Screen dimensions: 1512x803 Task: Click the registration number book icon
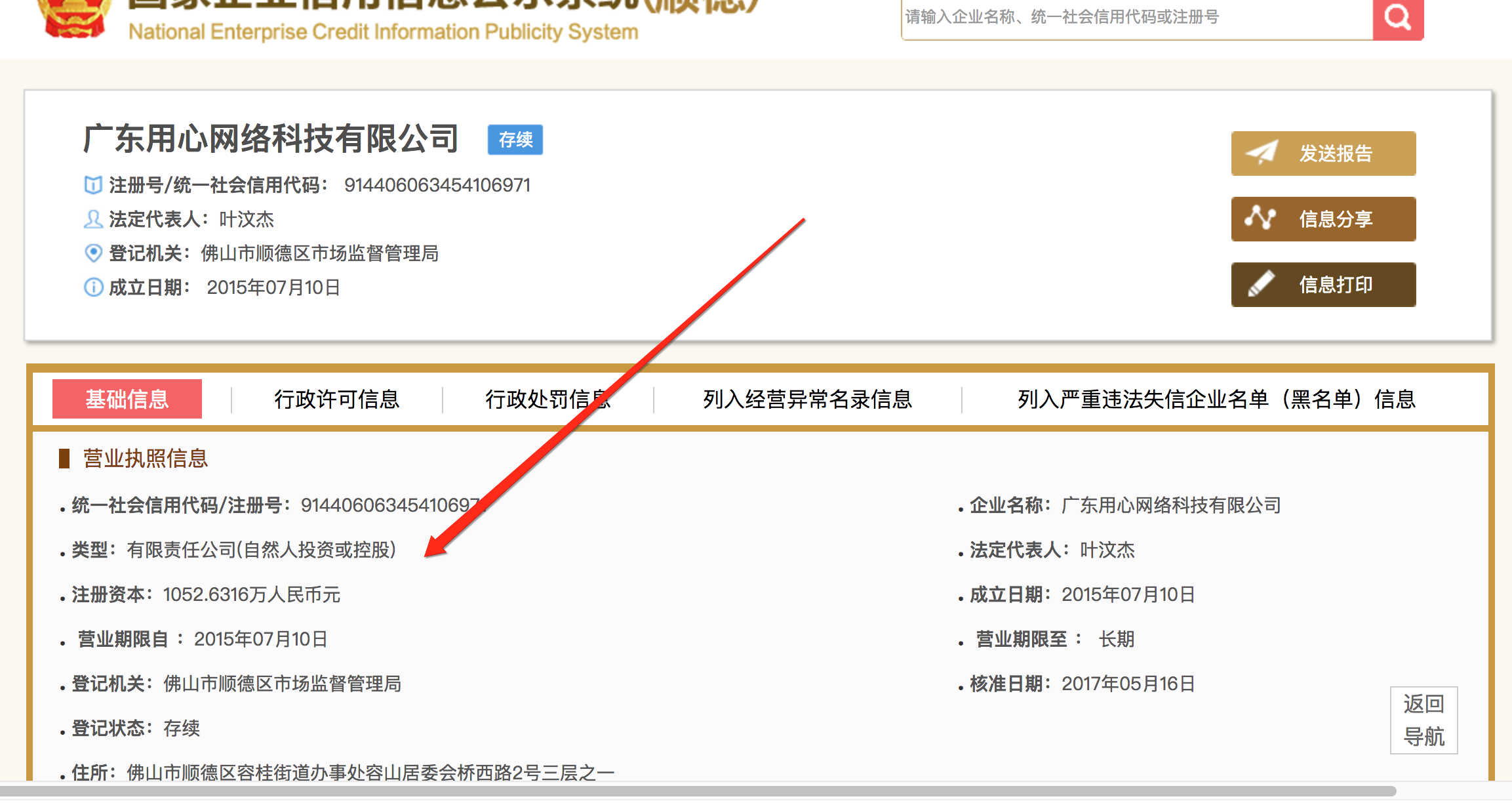pos(93,185)
